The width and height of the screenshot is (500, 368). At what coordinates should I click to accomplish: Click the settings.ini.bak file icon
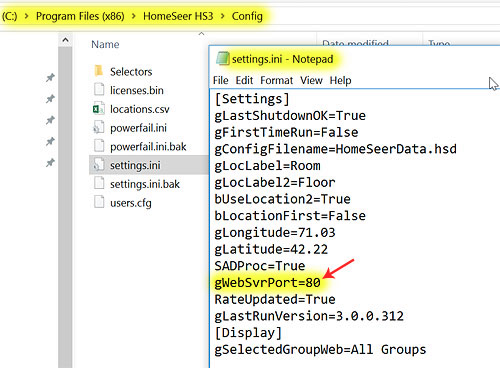point(99,184)
